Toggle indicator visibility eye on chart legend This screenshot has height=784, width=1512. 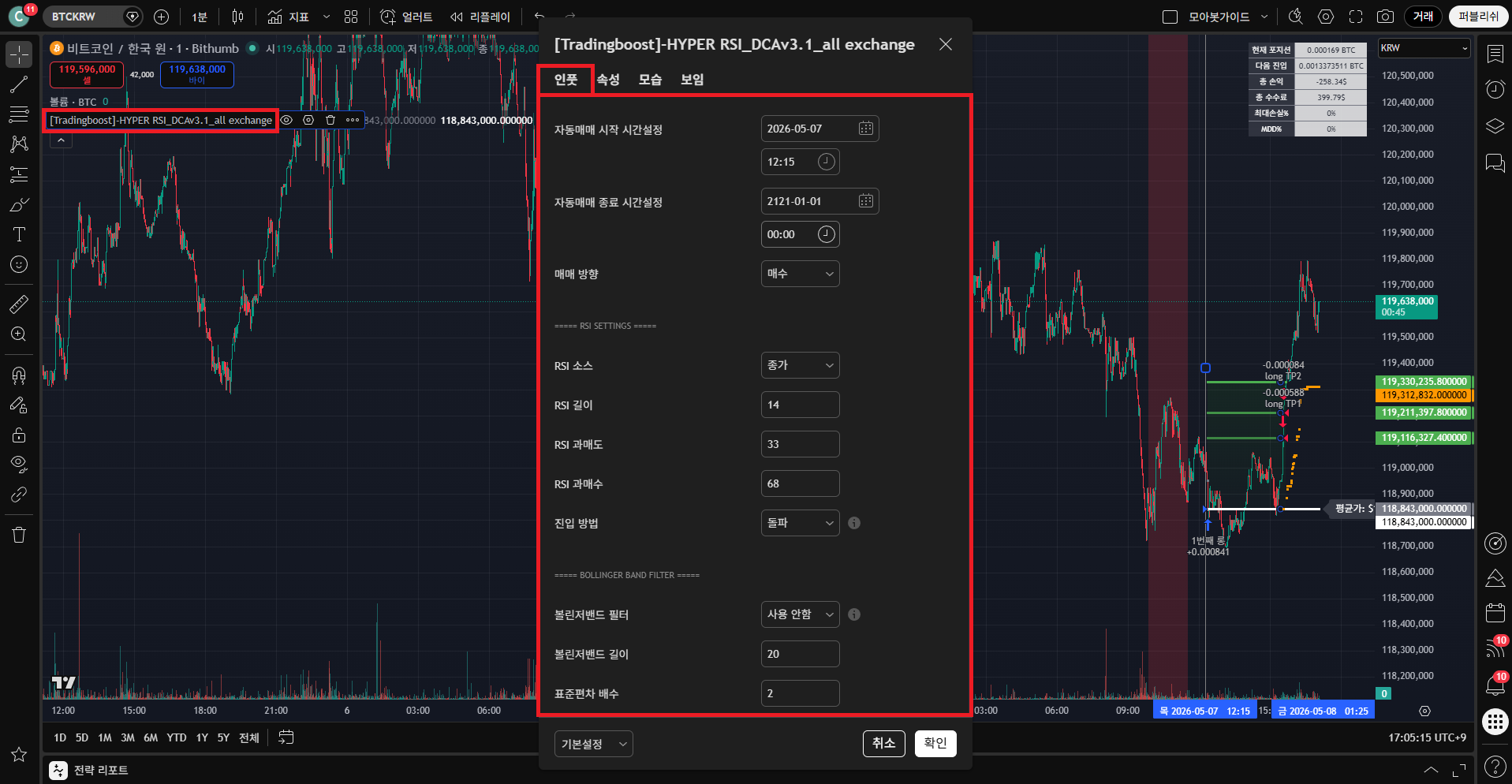pyautogui.click(x=287, y=120)
